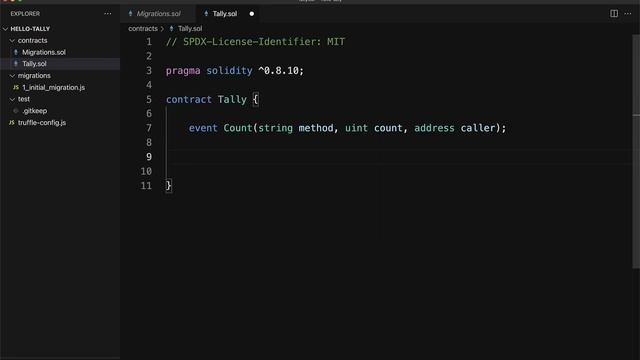Click the EXPLORER panel title
The height and width of the screenshot is (360, 640).
tap(25, 14)
